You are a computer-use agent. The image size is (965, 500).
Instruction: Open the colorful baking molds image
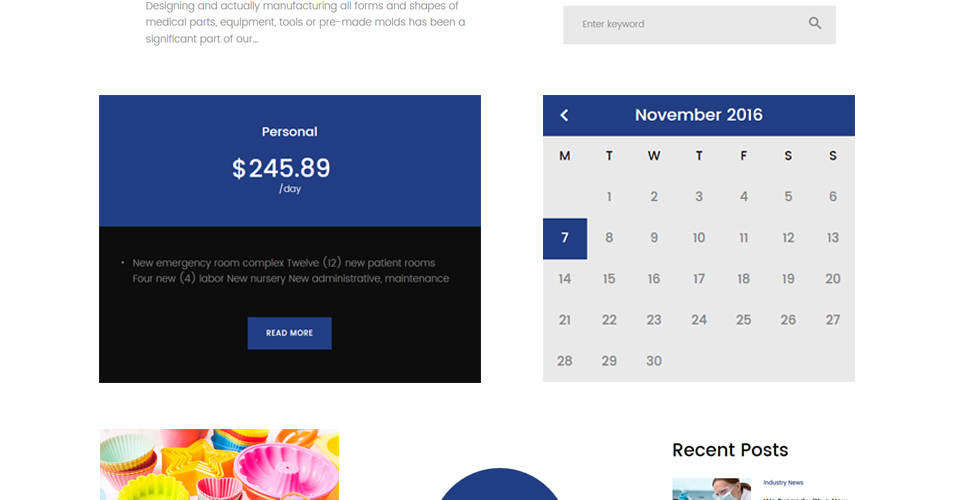pos(219,464)
